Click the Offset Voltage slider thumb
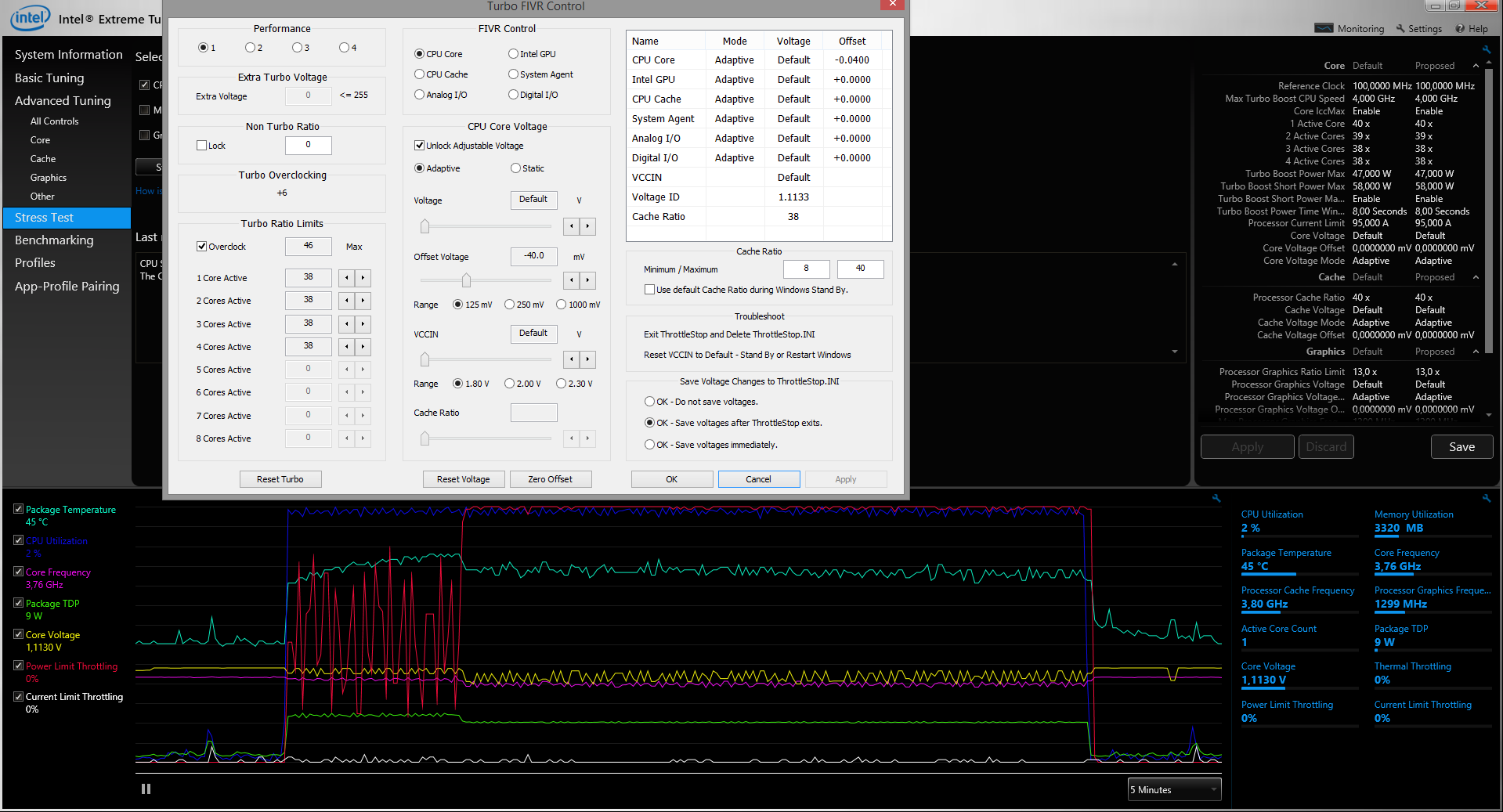This screenshot has height=812, width=1503. point(466,280)
